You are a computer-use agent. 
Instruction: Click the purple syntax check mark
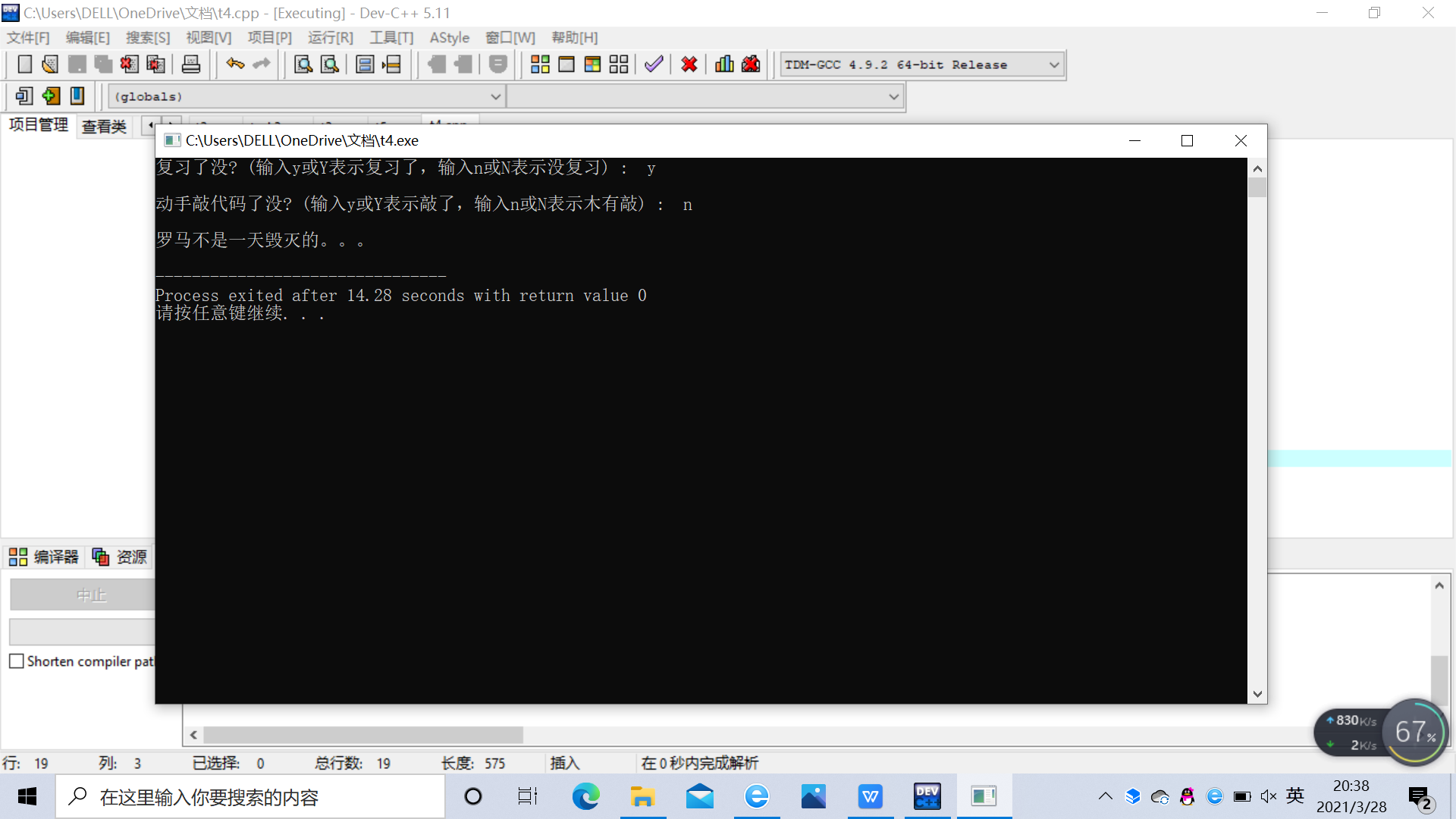click(x=654, y=64)
